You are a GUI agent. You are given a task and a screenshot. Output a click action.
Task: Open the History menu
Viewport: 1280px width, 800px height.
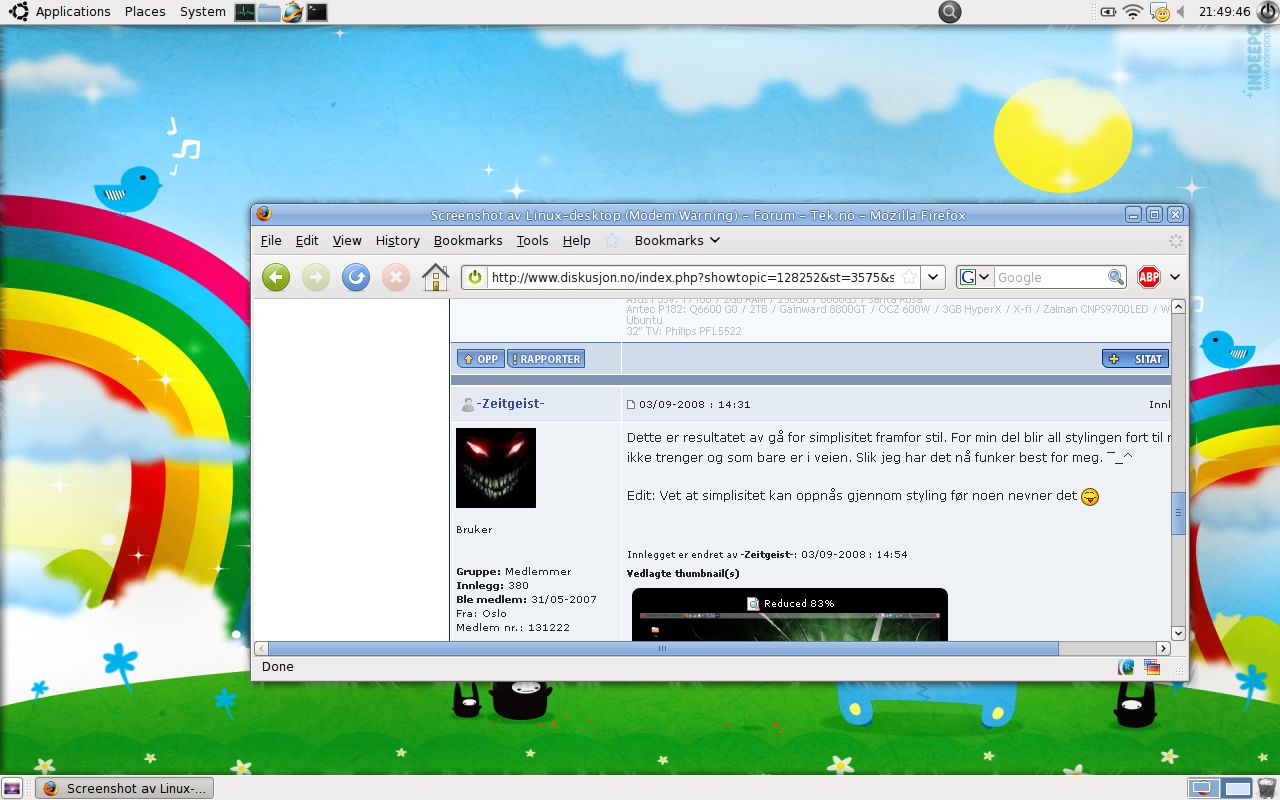coord(397,240)
